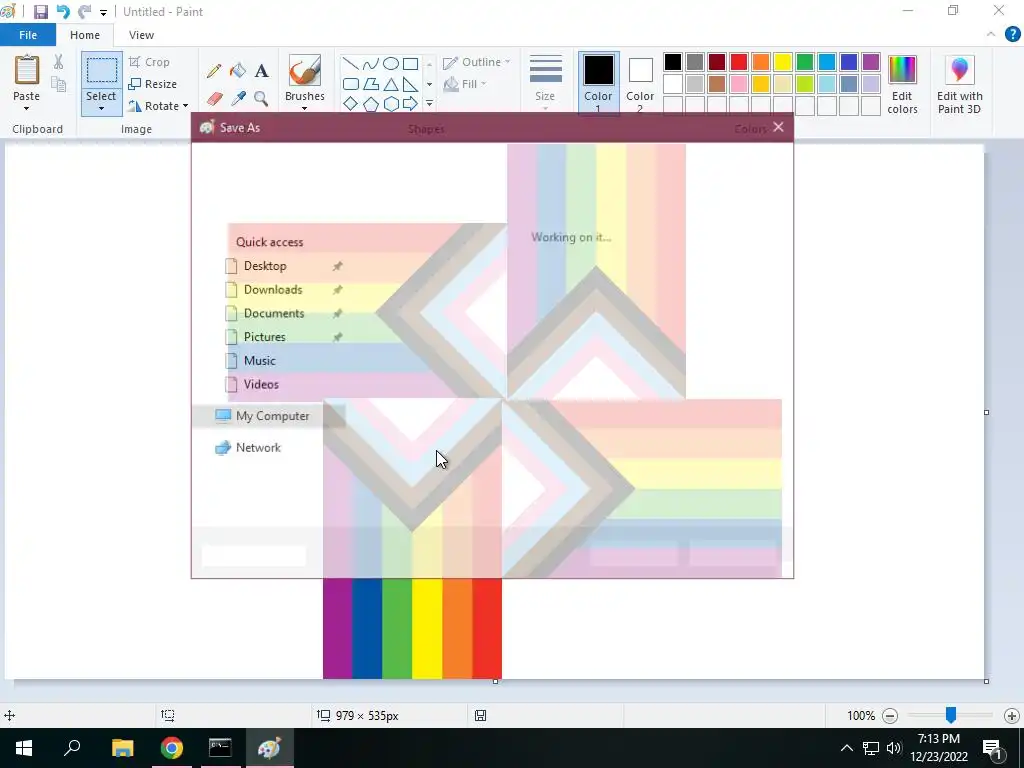1024x768 pixels.
Task: Click the Redo arrow in title bar
Action: (84, 12)
